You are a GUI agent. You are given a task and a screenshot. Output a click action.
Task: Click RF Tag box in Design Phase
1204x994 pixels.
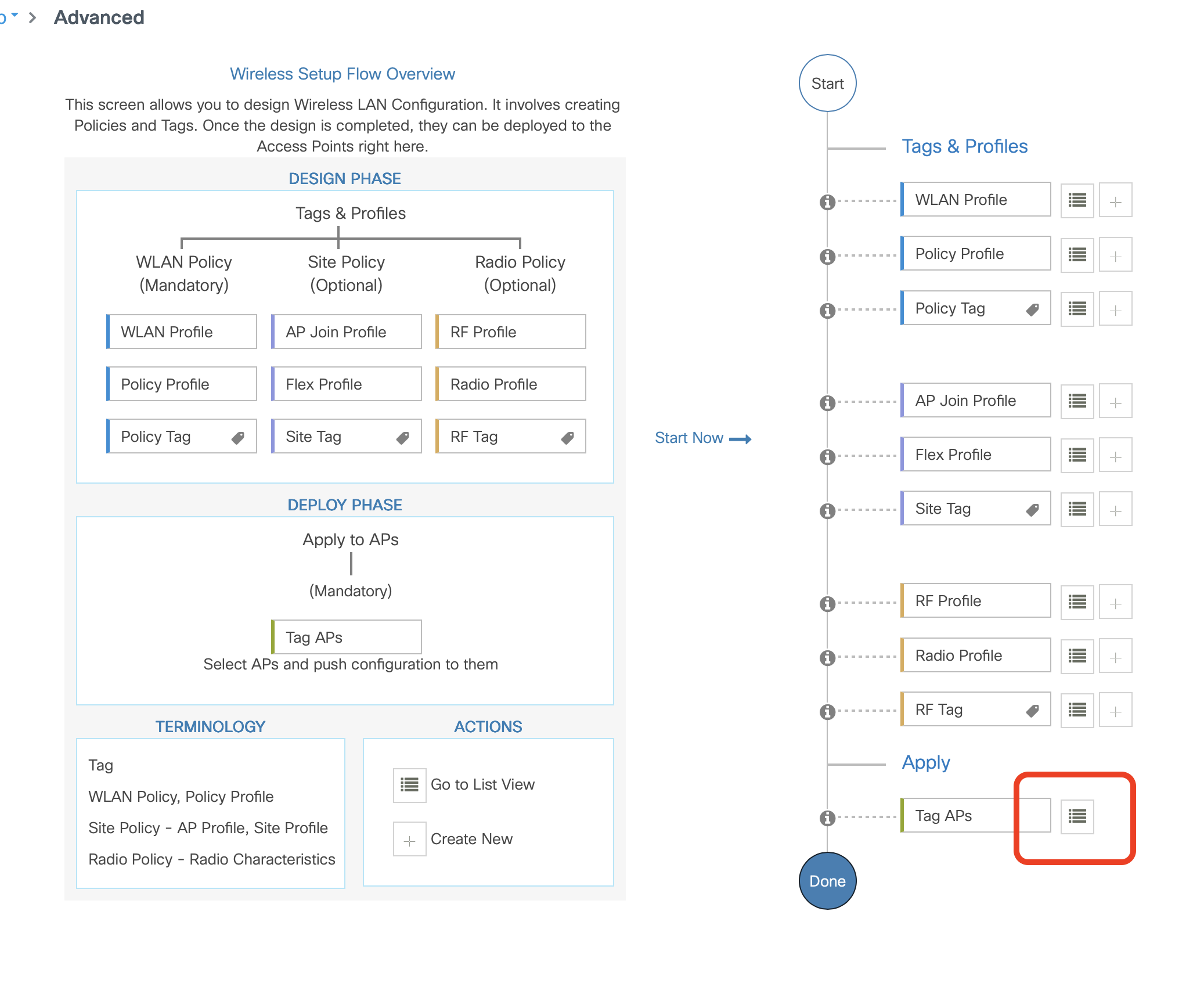click(x=510, y=437)
